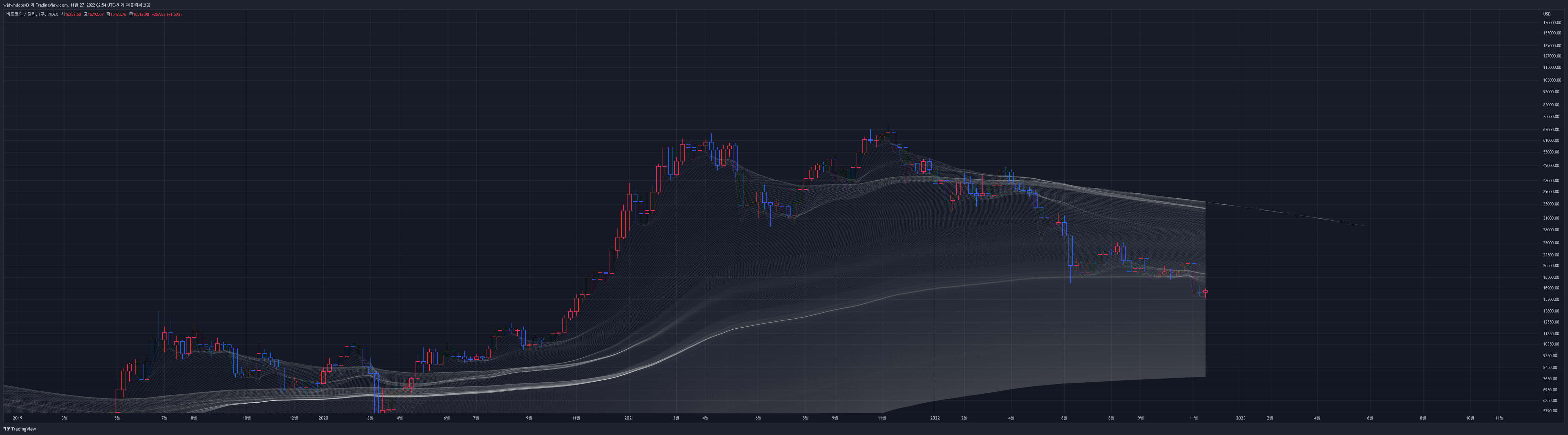Click the 170000.00 price axis label
The width and height of the screenshot is (1568, 435).
[1551, 23]
